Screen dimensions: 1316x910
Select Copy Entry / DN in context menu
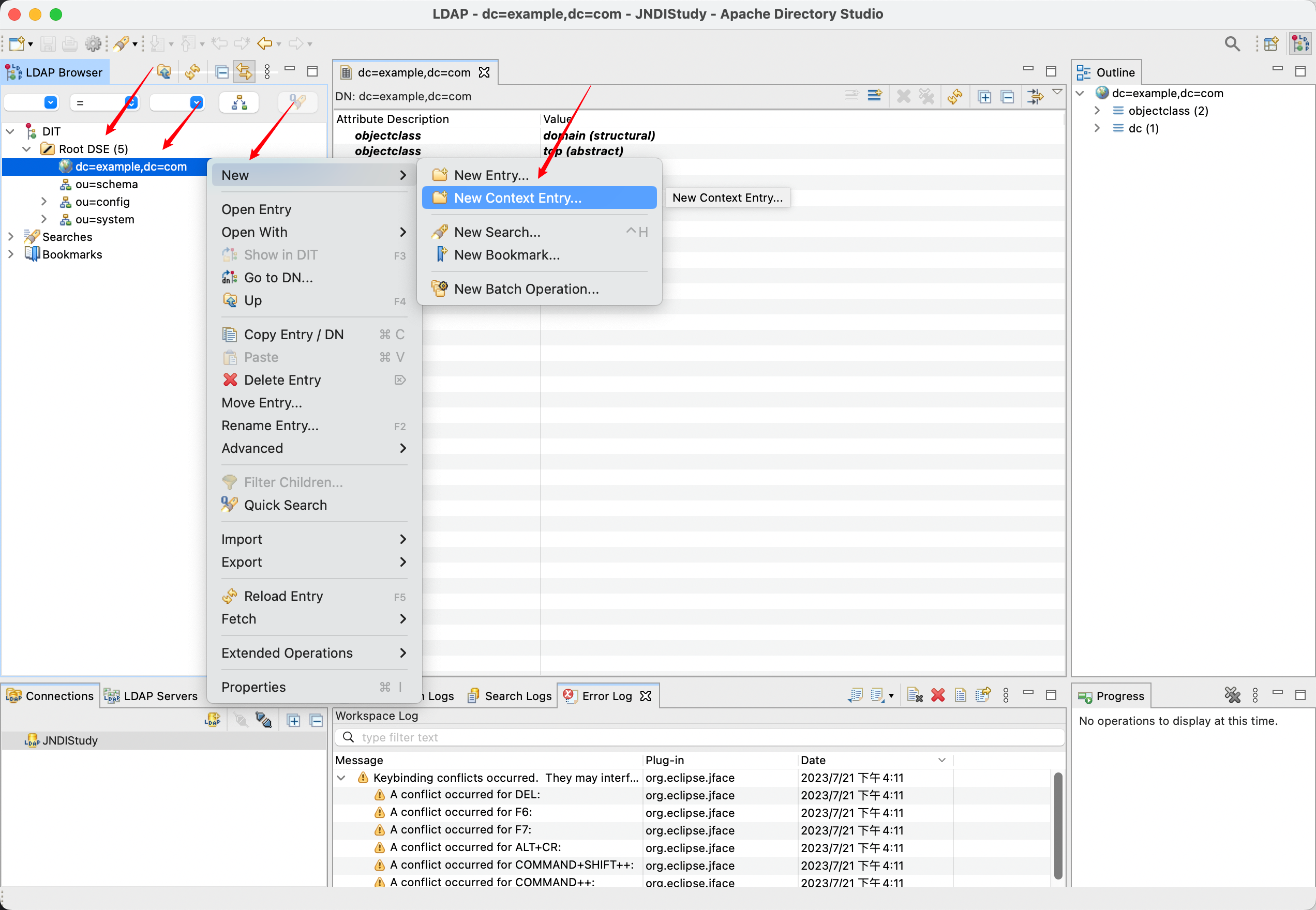click(314, 335)
